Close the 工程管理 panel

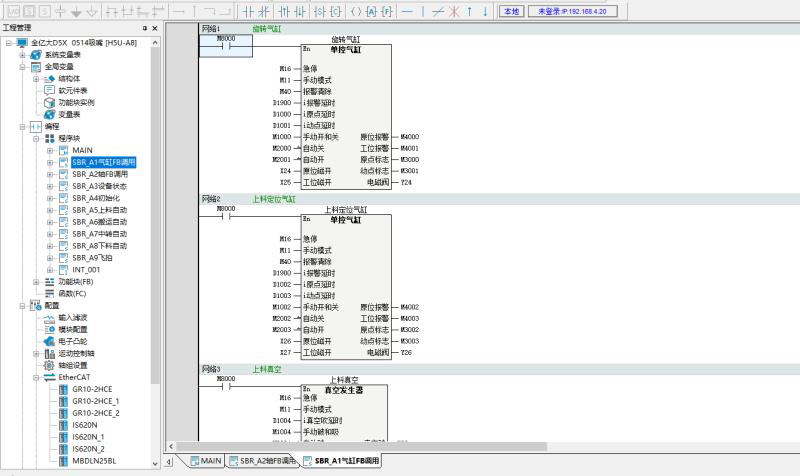coord(155,28)
